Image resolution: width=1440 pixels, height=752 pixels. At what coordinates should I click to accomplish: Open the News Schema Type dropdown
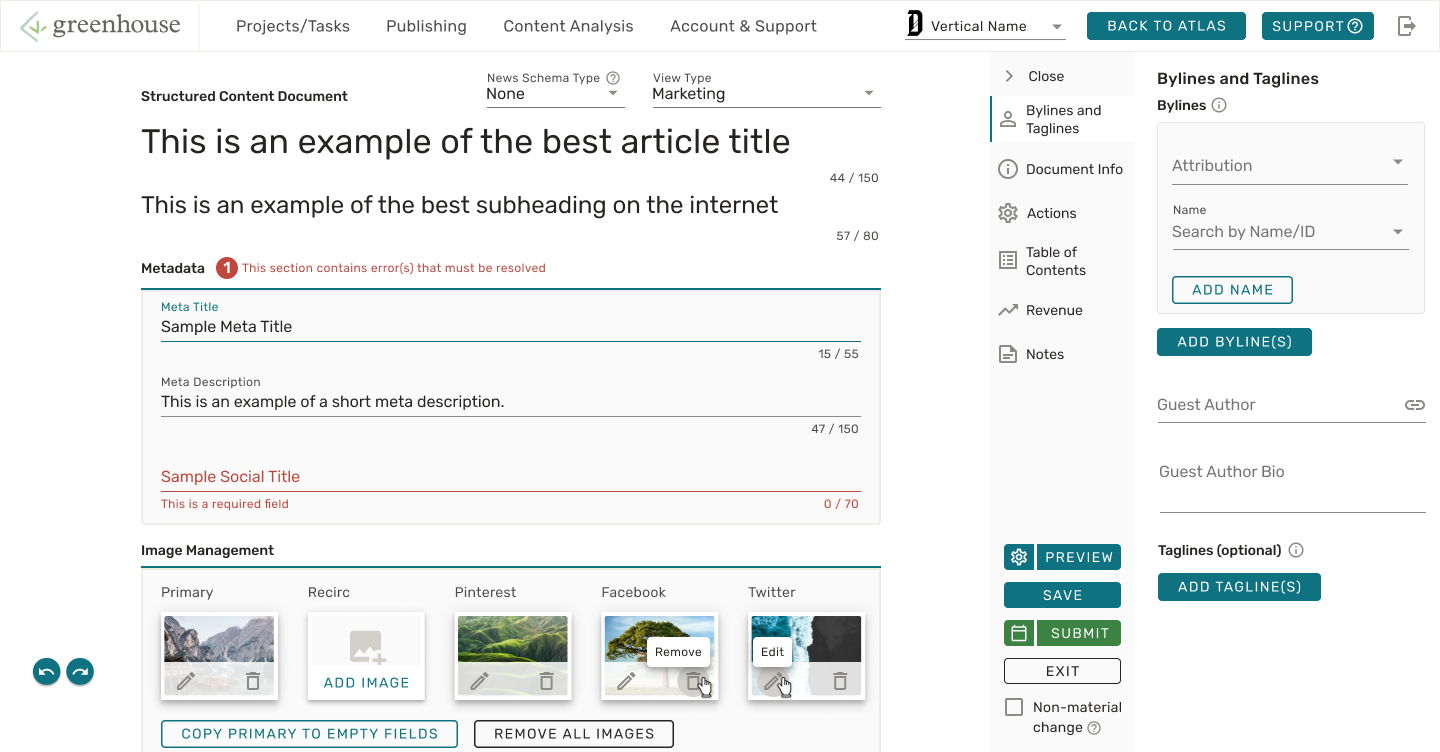tap(555, 94)
